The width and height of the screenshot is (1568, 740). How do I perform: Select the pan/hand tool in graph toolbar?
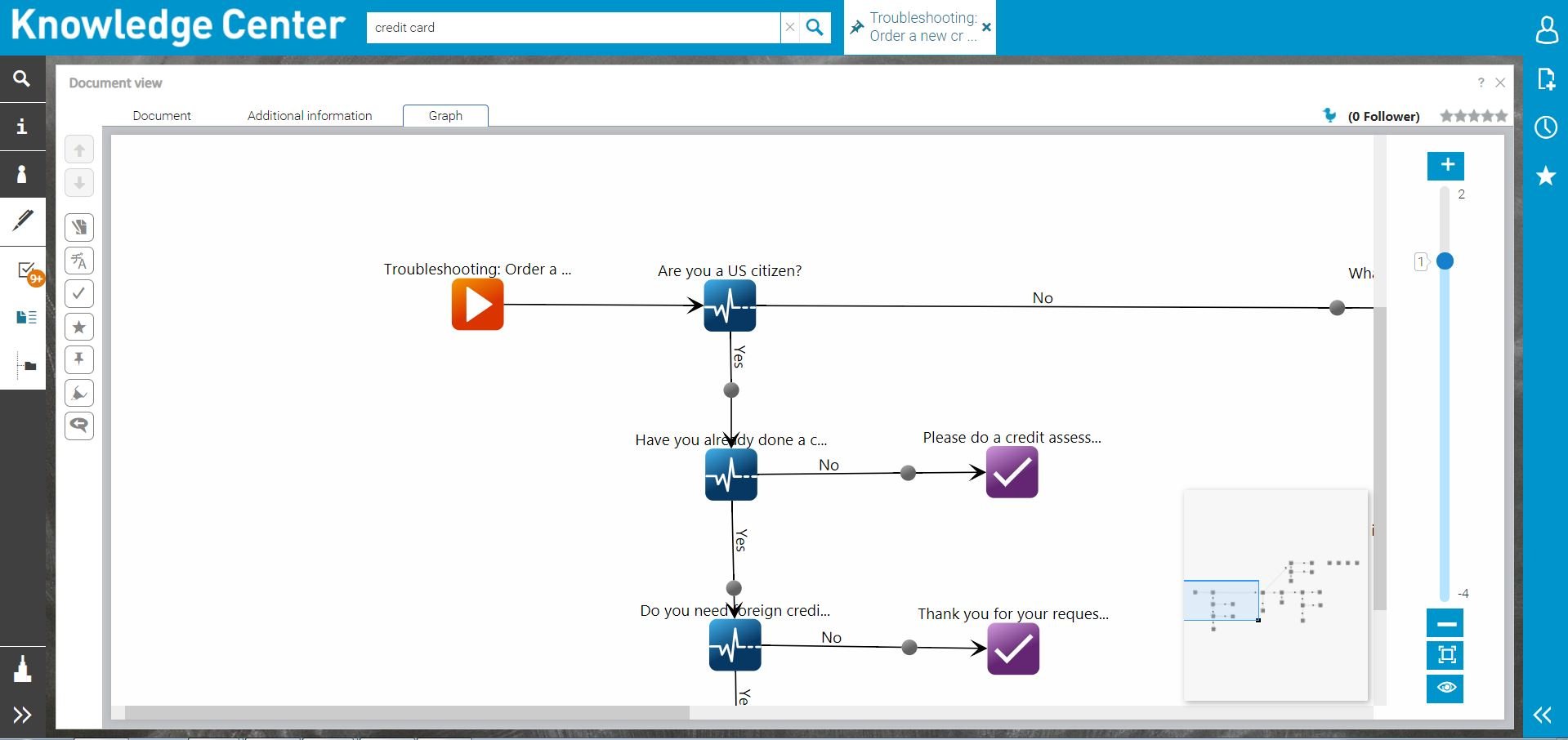pyautogui.click(x=79, y=227)
